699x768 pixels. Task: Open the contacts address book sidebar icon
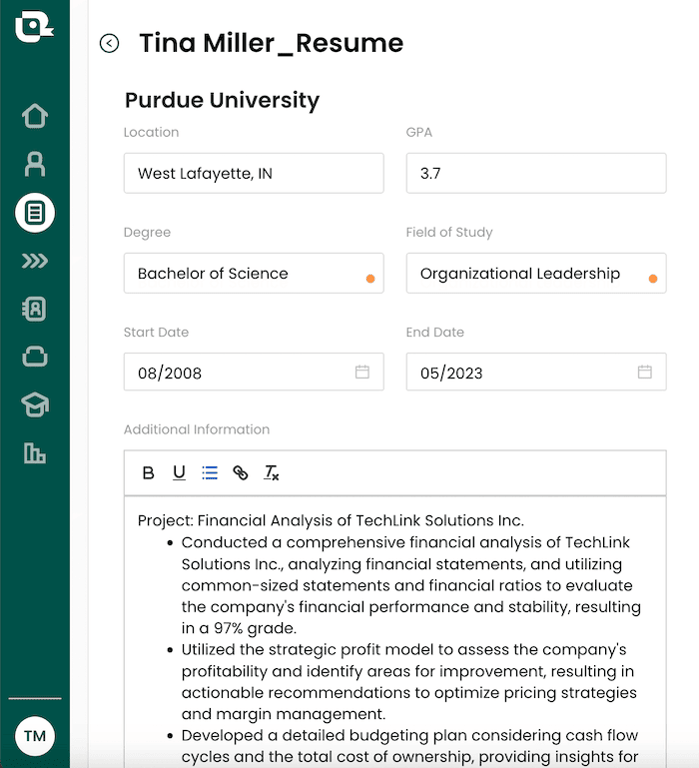(x=34, y=309)
